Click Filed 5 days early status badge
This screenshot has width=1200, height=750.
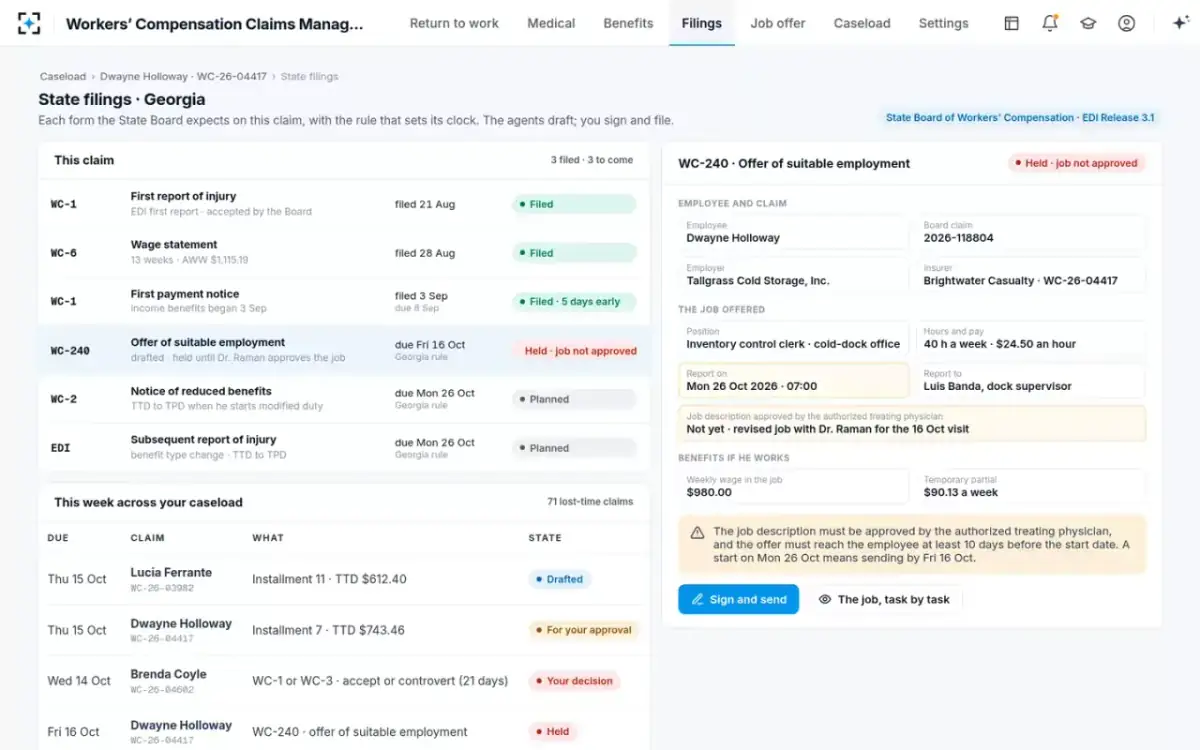pyautogui.click(x=574, y=301)
